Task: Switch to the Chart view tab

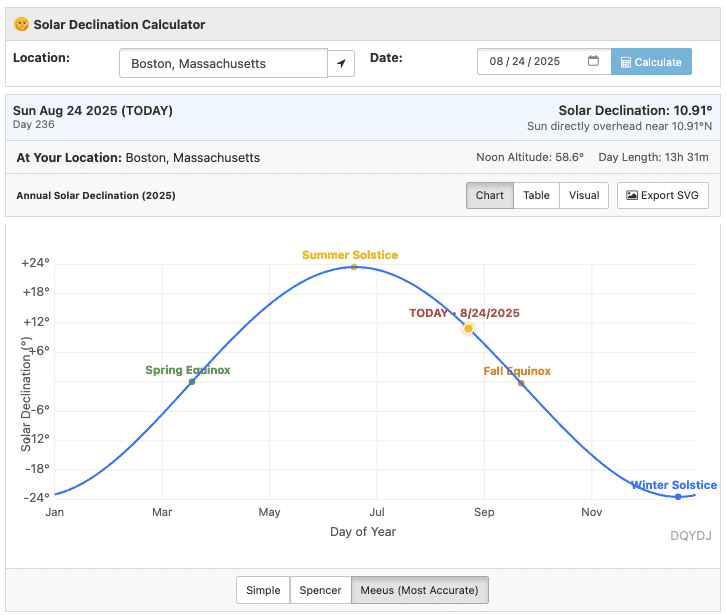Action: (x=490, y=195)
